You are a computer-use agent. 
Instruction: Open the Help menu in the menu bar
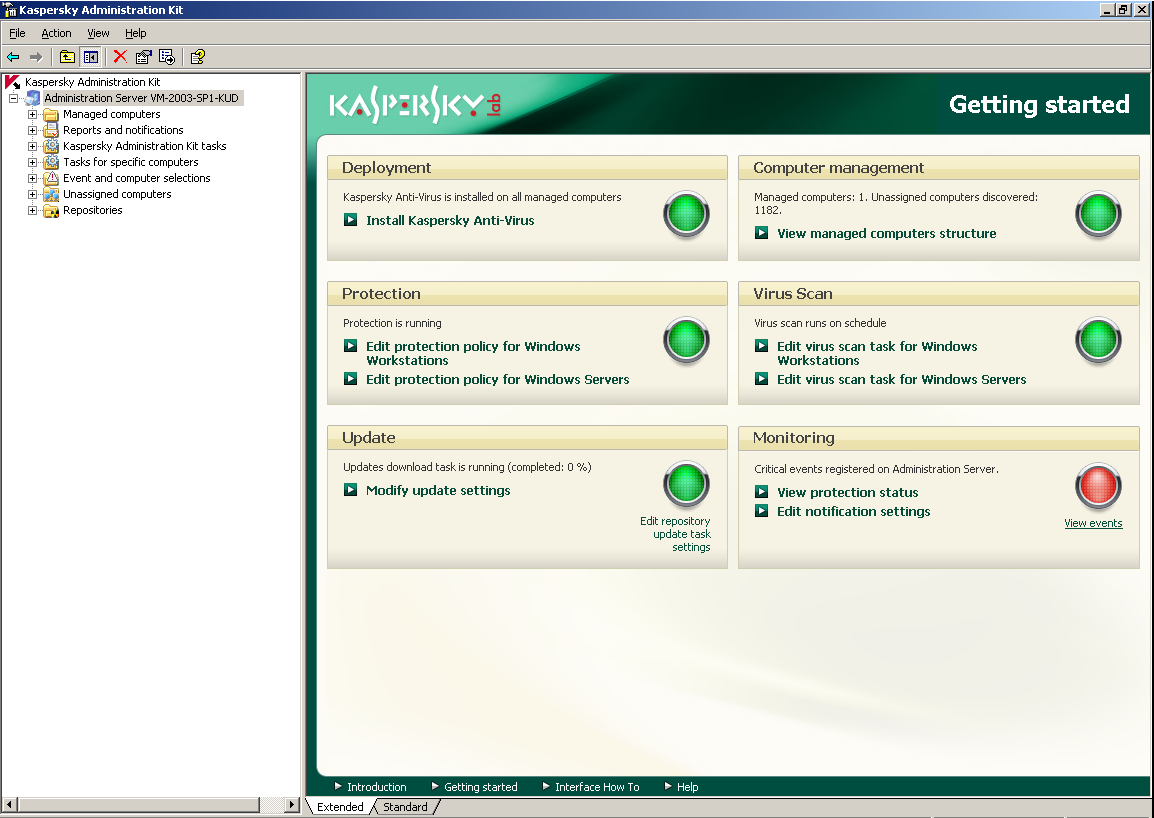click(x=135, y=33)
